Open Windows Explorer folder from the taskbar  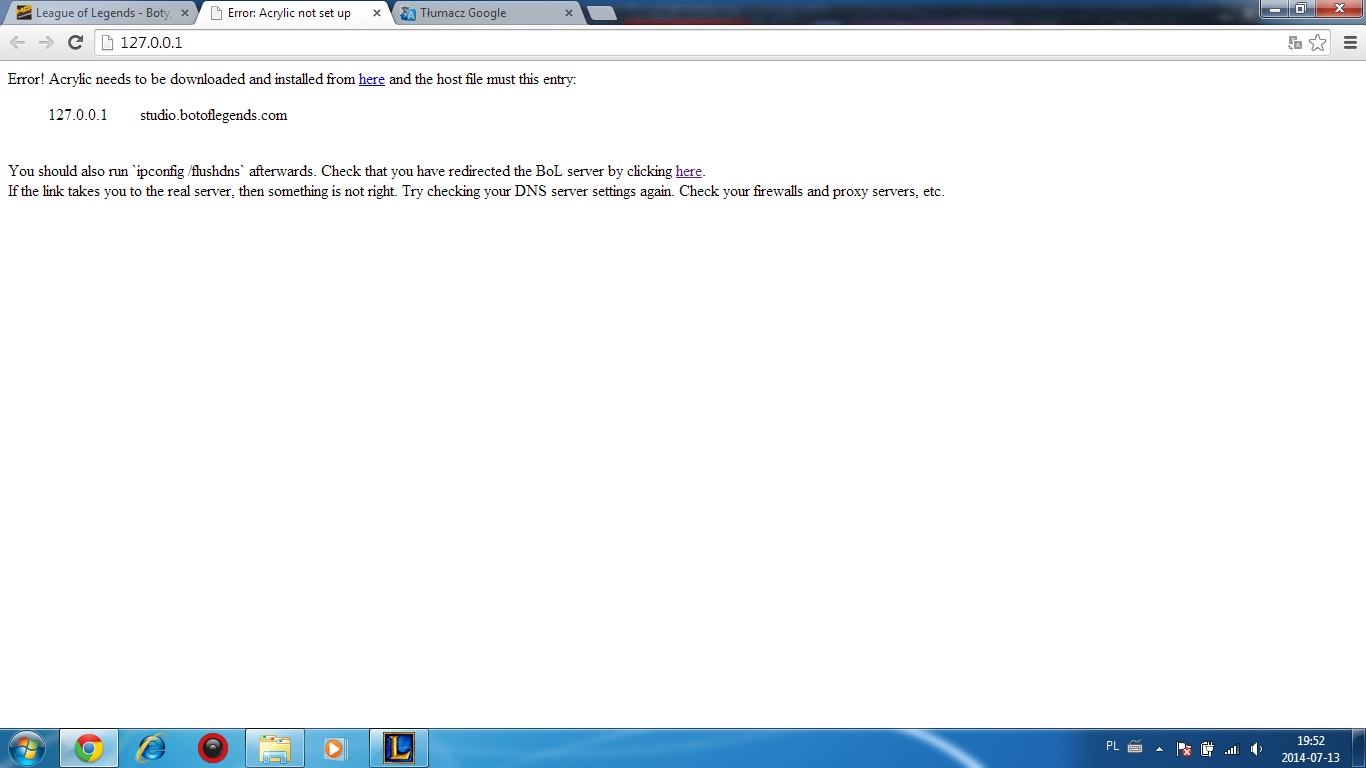pos(275,748)
